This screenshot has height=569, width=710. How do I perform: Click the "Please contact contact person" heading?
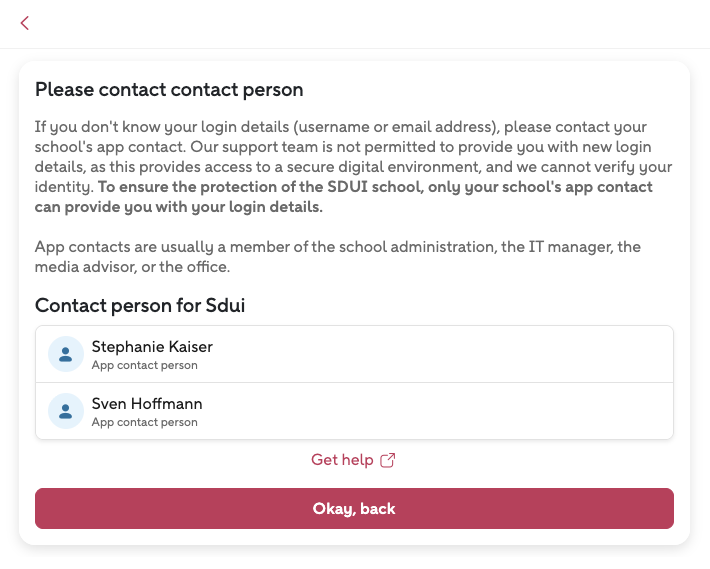pyautogui.click(x=169, y=90)
